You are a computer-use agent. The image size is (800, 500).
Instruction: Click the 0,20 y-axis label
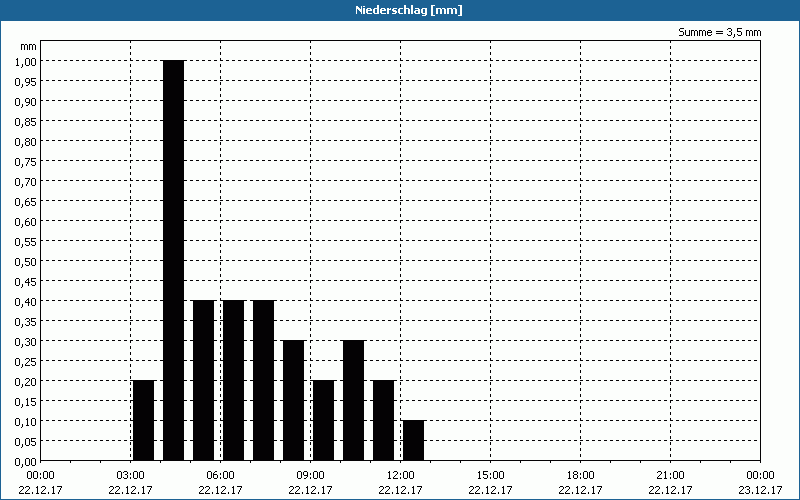click(26, 382)
